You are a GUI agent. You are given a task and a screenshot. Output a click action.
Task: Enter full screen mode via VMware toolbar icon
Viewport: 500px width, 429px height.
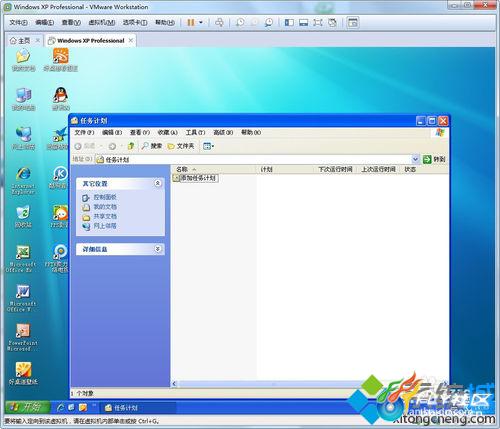point(318,23)
